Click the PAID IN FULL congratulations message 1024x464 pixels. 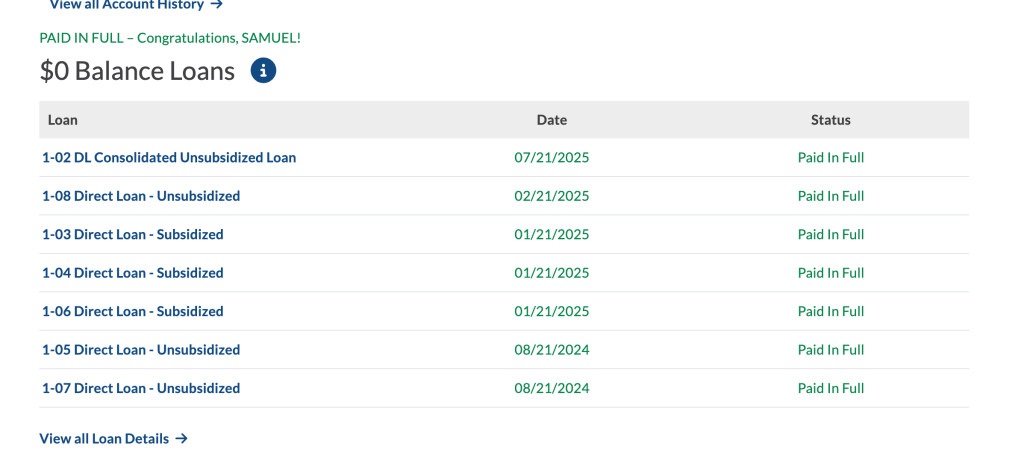click(170, 38)
